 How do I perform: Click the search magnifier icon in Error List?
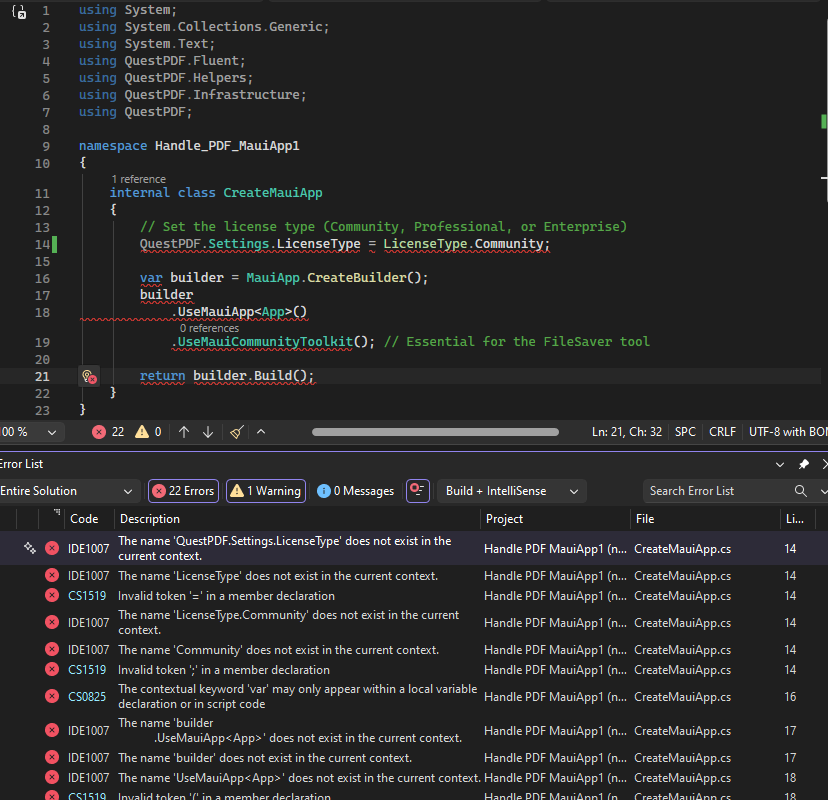coord(801,491)
